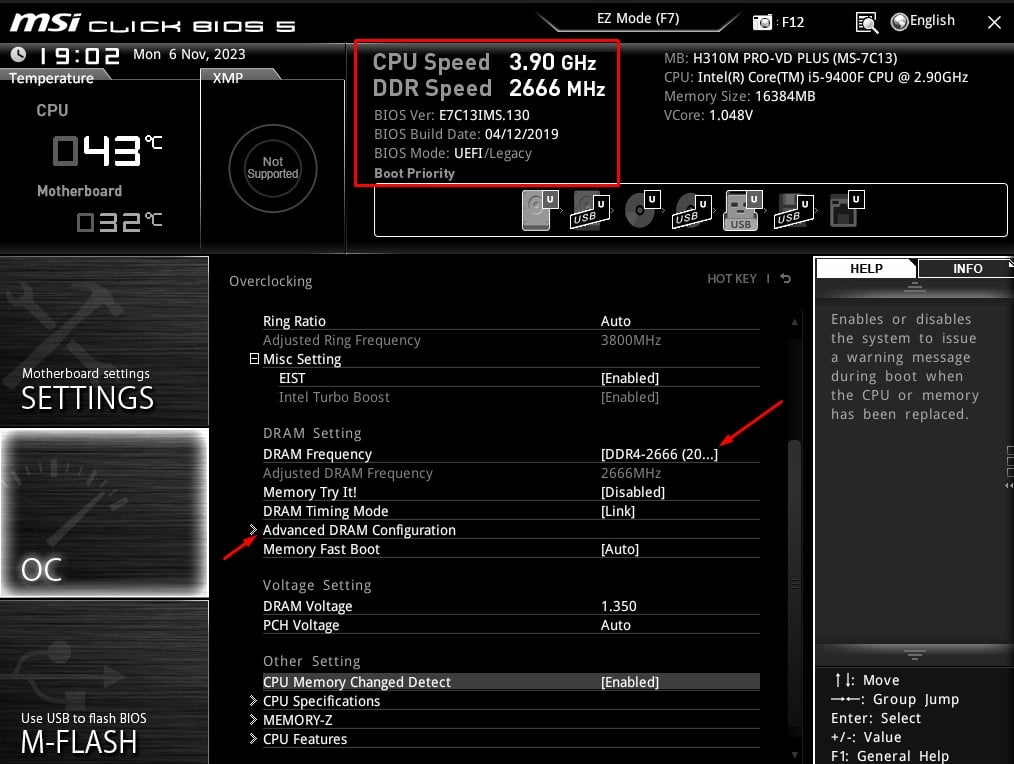Image resolution: width=1014 pixels, height=764 pixels.
Task: Select the network boot device icon
Action: [x=847, y=210]
